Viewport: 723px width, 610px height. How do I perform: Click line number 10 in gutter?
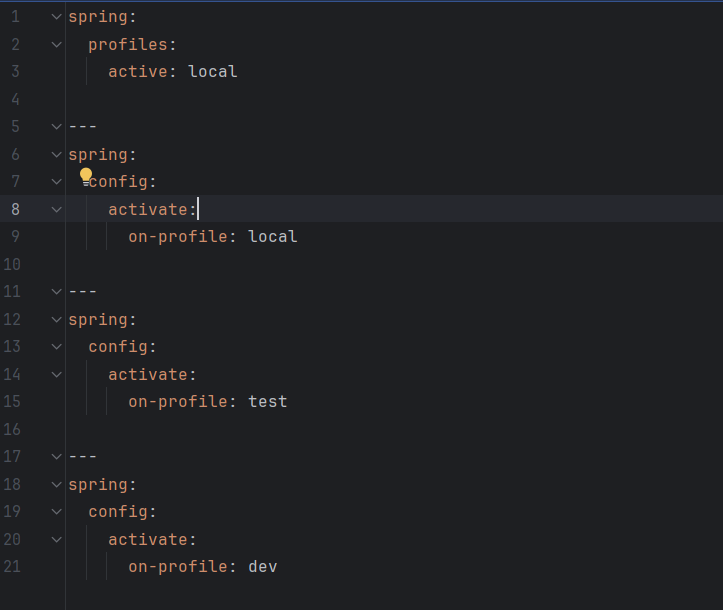[x=12, y=264]
